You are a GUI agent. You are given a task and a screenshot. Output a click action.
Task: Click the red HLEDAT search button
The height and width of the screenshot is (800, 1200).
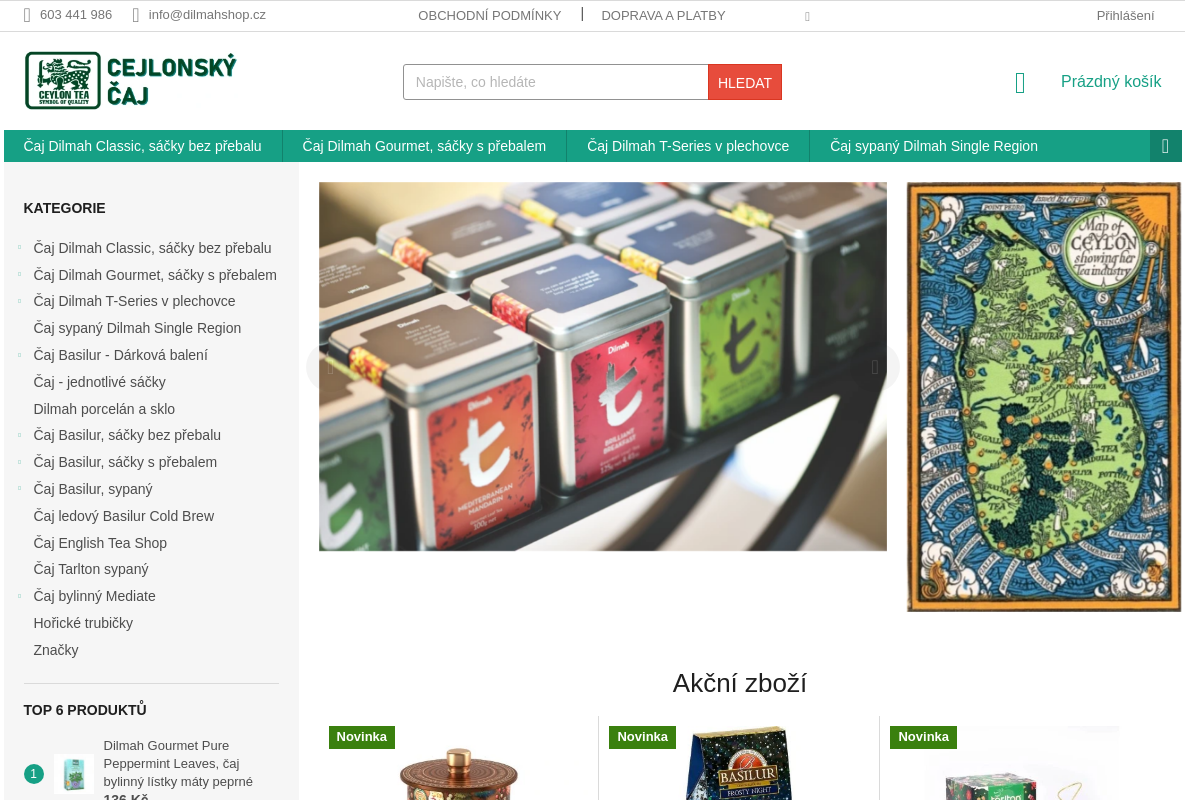[745, 82]
